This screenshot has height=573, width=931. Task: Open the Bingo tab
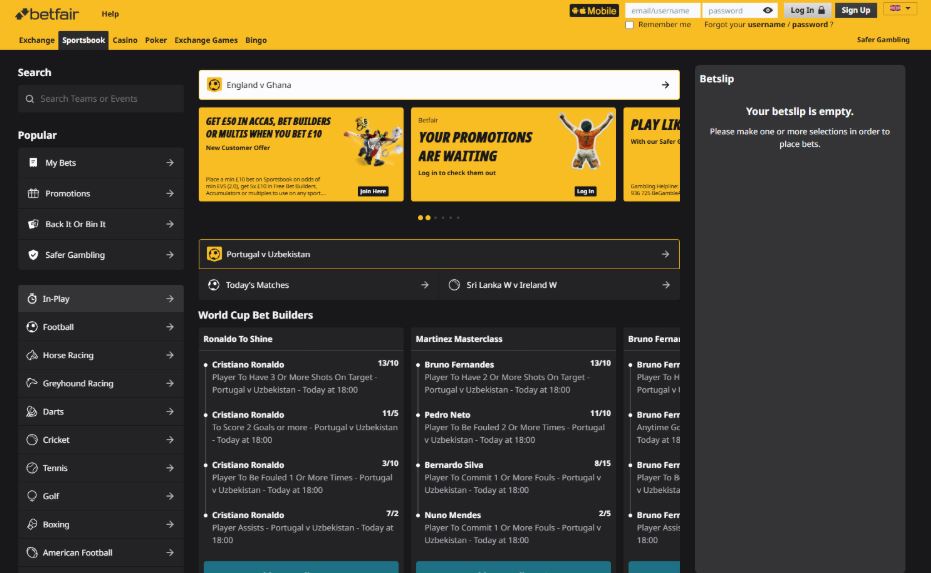pos(256,40)
